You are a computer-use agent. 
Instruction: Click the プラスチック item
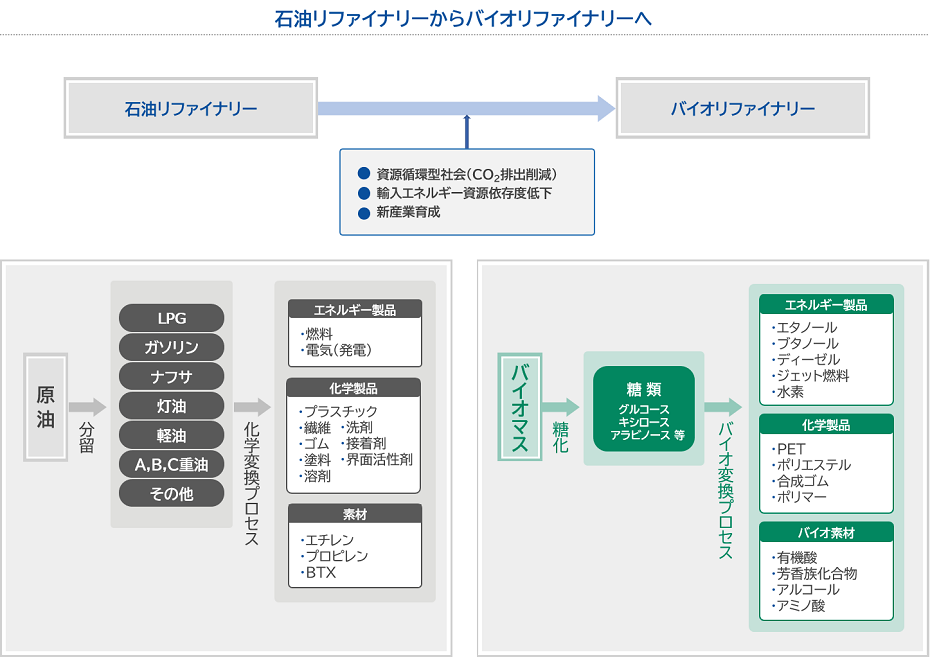(339, 411)
